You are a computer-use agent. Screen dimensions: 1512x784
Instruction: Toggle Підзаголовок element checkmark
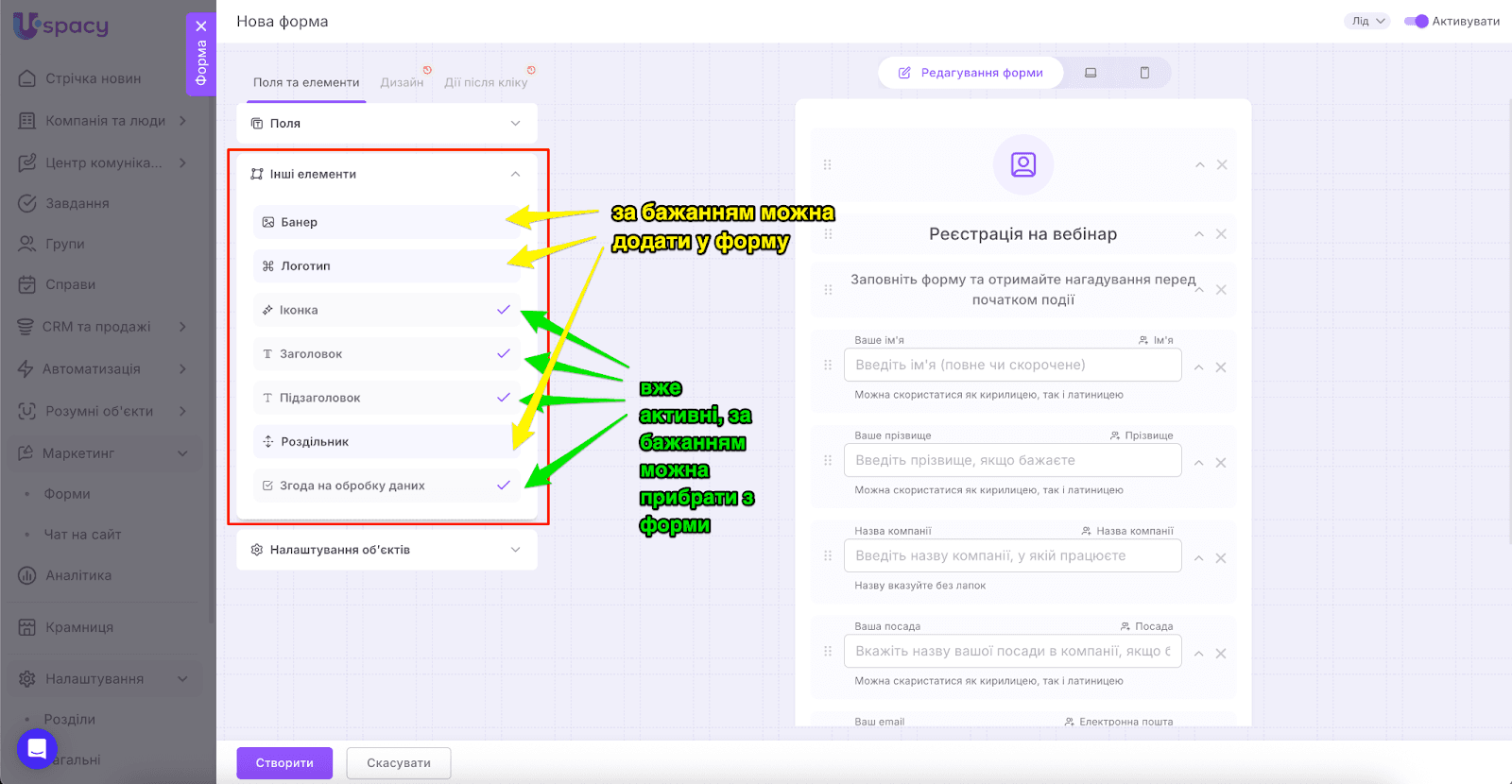click(504, 398)
